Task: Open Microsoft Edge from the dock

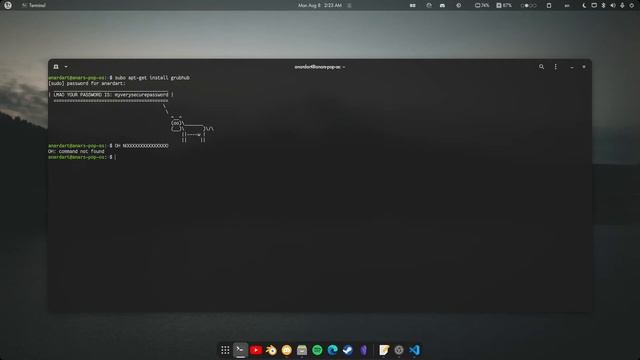Action: click(332, 350)
